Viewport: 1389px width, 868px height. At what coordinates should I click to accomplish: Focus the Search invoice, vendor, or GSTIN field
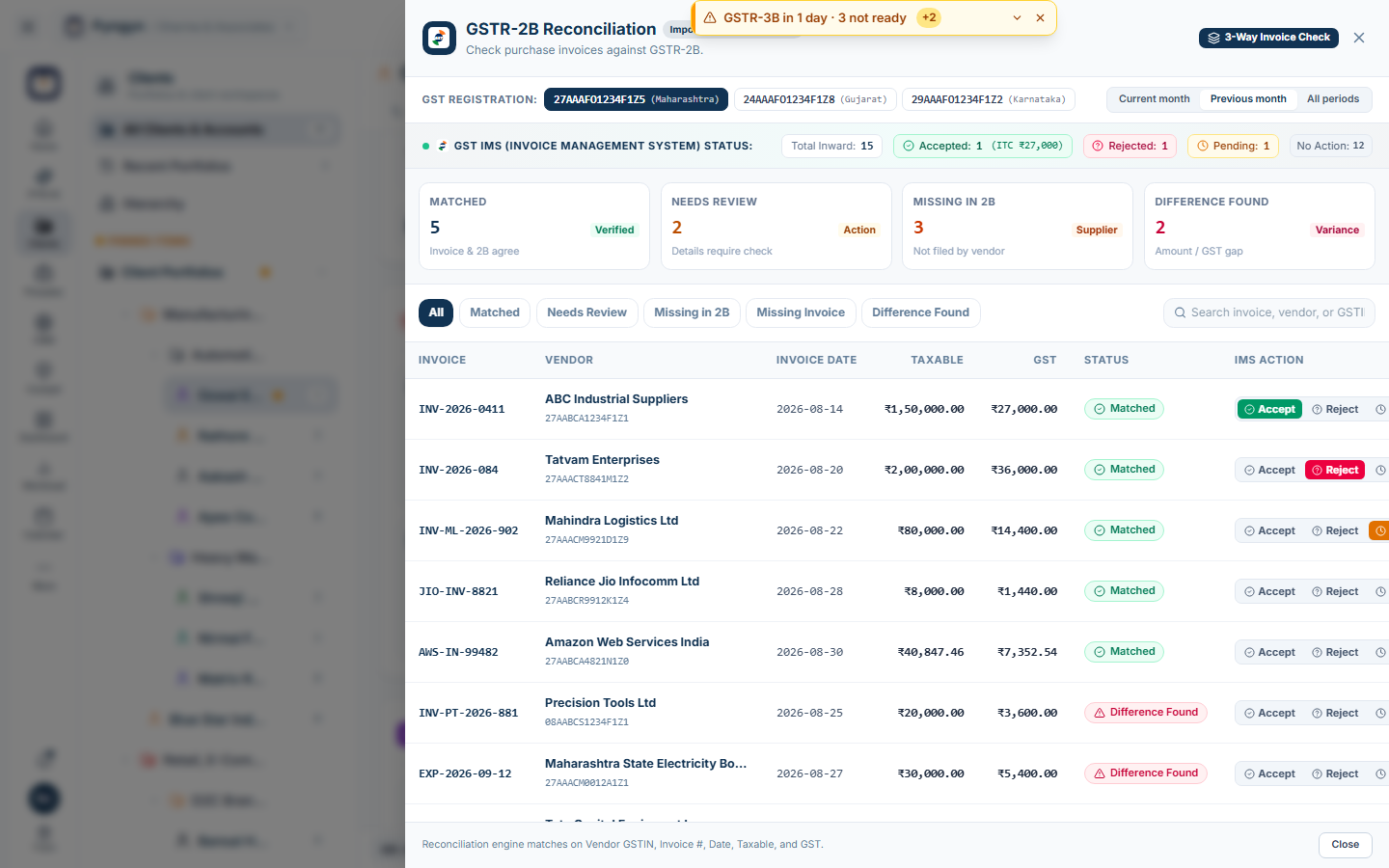[1269, 312]
